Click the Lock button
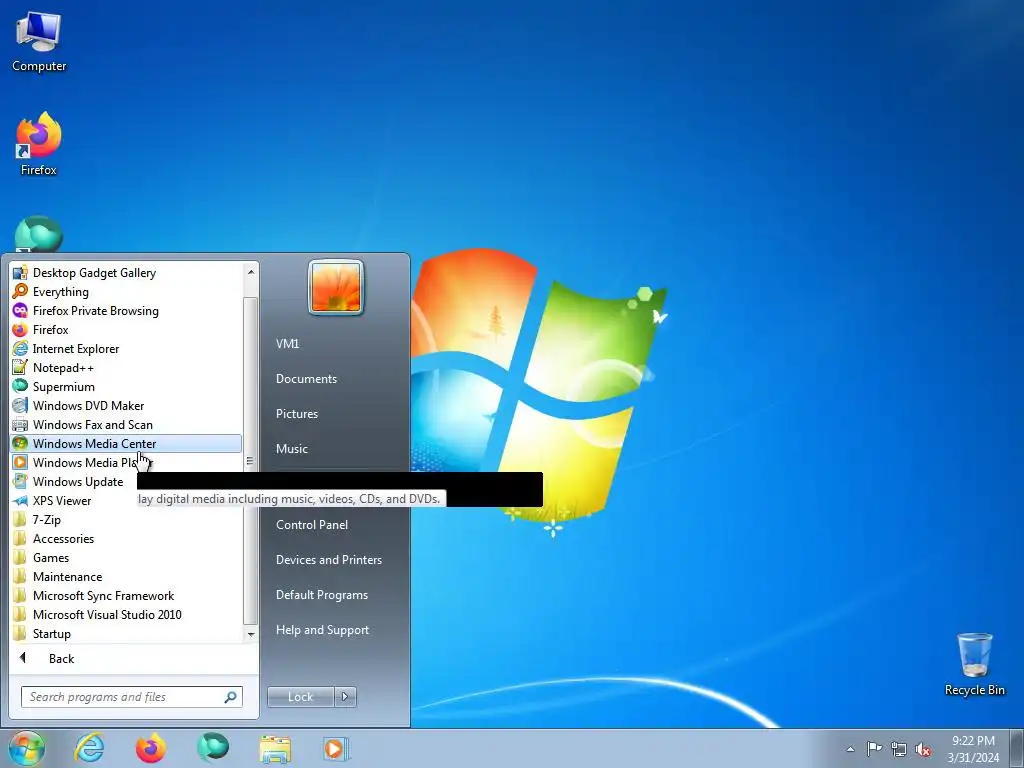 [300, 697]
